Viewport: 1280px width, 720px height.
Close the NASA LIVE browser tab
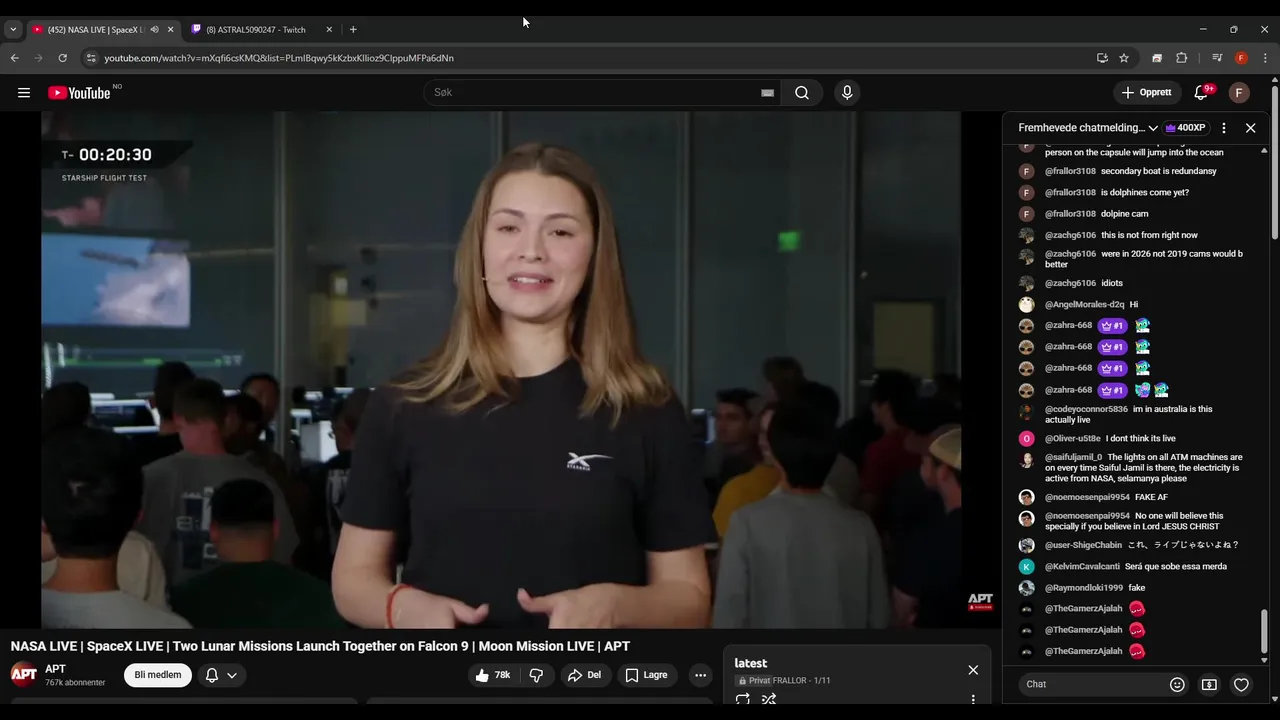coord(170,30)
